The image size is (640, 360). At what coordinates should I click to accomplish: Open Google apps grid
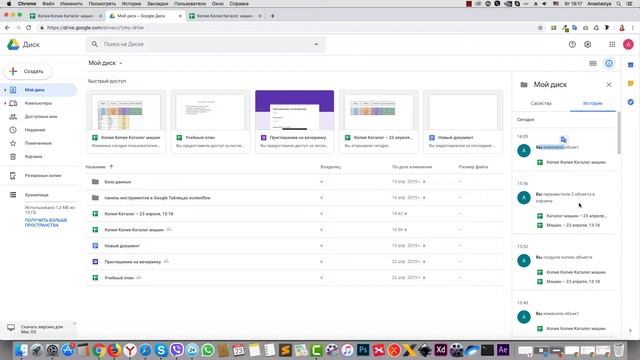pos(612,44)
